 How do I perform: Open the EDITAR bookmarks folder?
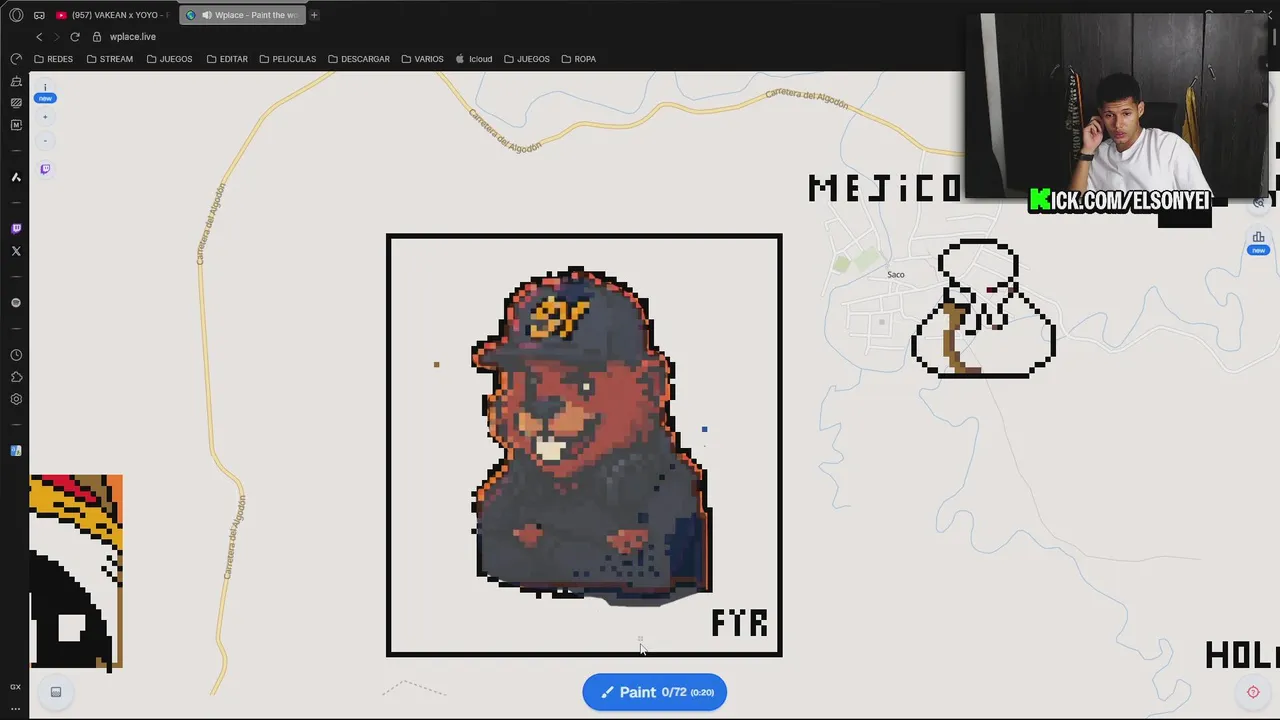[227, 59]
